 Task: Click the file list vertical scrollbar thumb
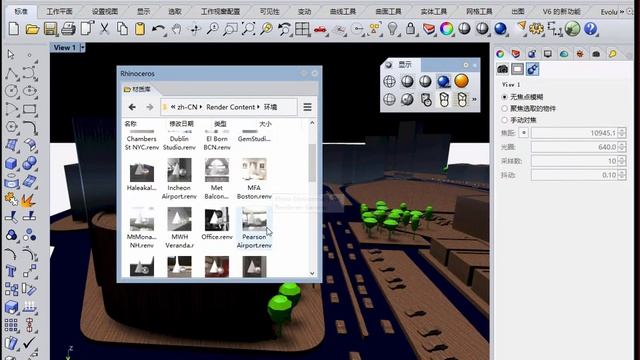tap(312, 162)
